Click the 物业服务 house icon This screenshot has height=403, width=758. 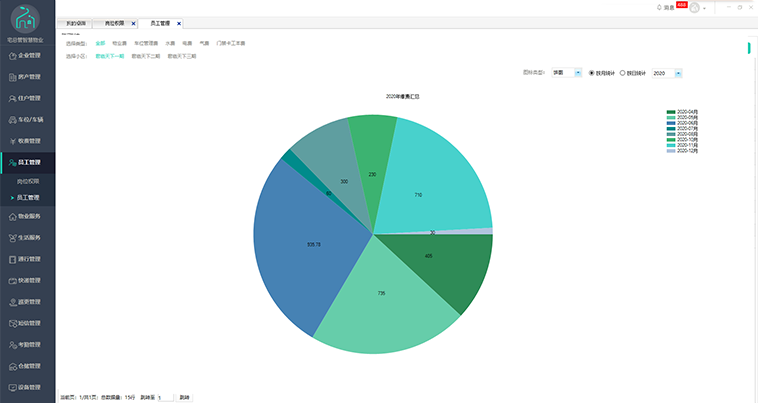12,216
